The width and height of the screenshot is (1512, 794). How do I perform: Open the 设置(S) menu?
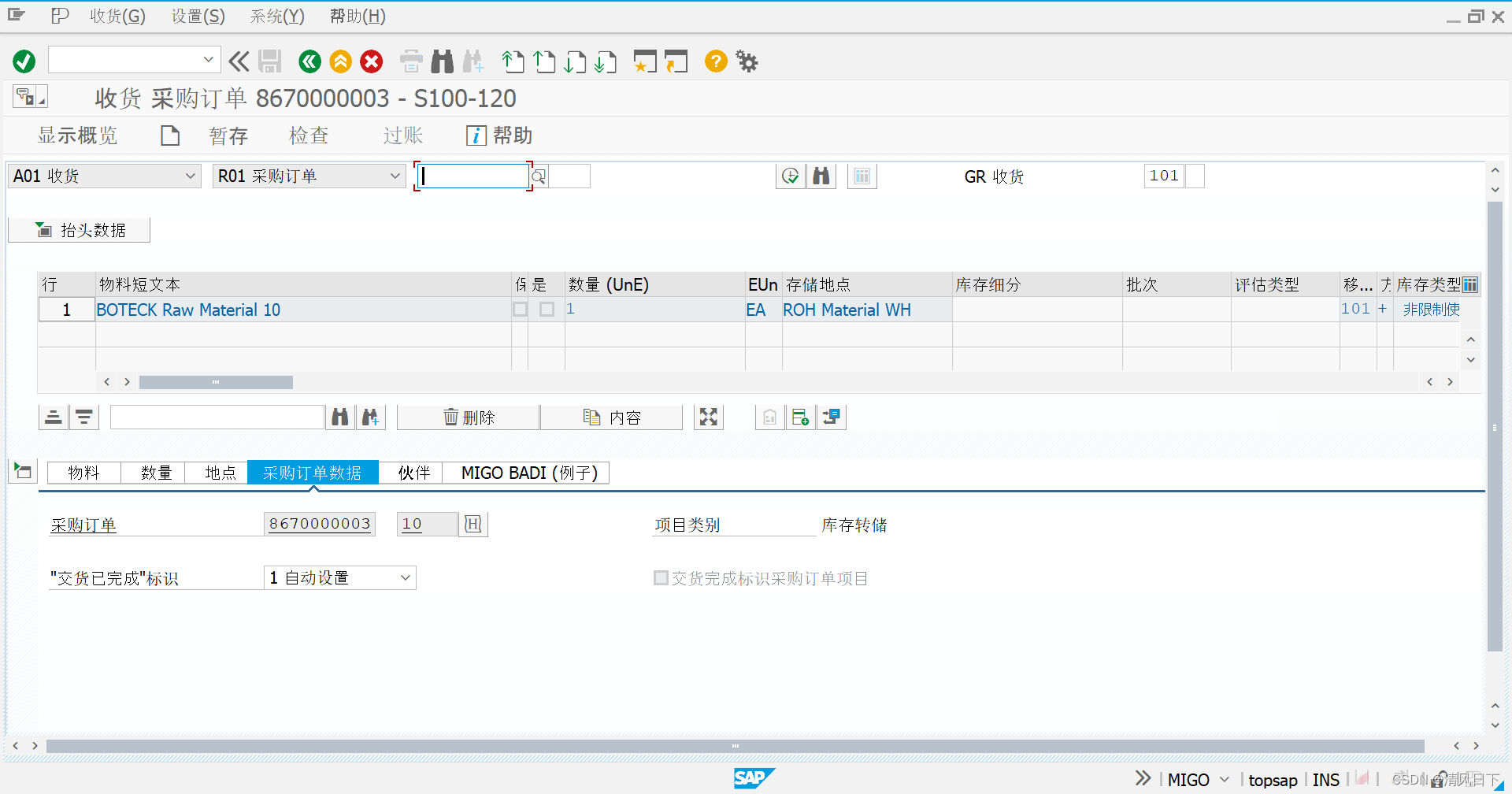tap(198, 16)
